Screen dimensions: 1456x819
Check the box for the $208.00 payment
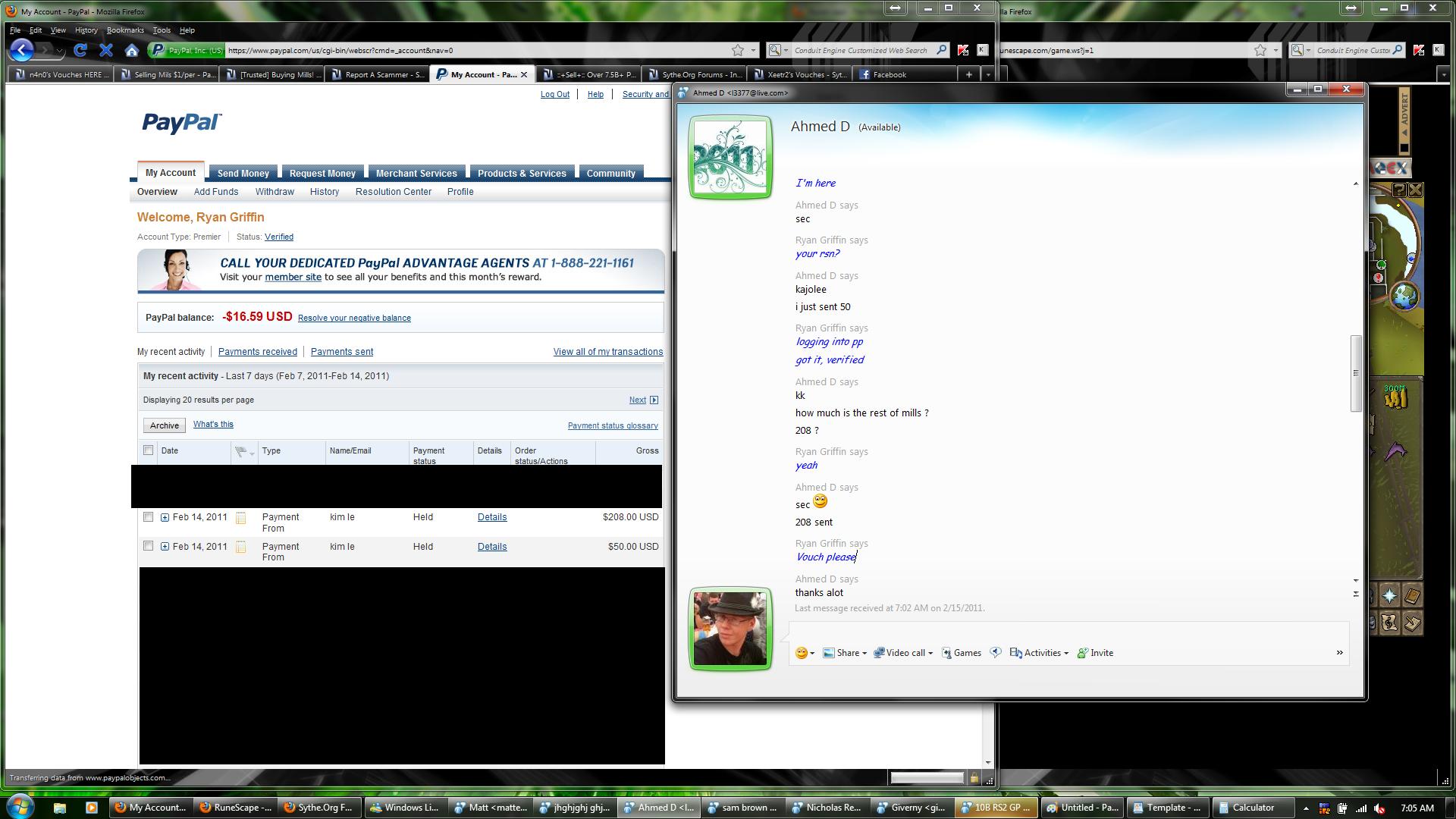(x=148, y=517)
